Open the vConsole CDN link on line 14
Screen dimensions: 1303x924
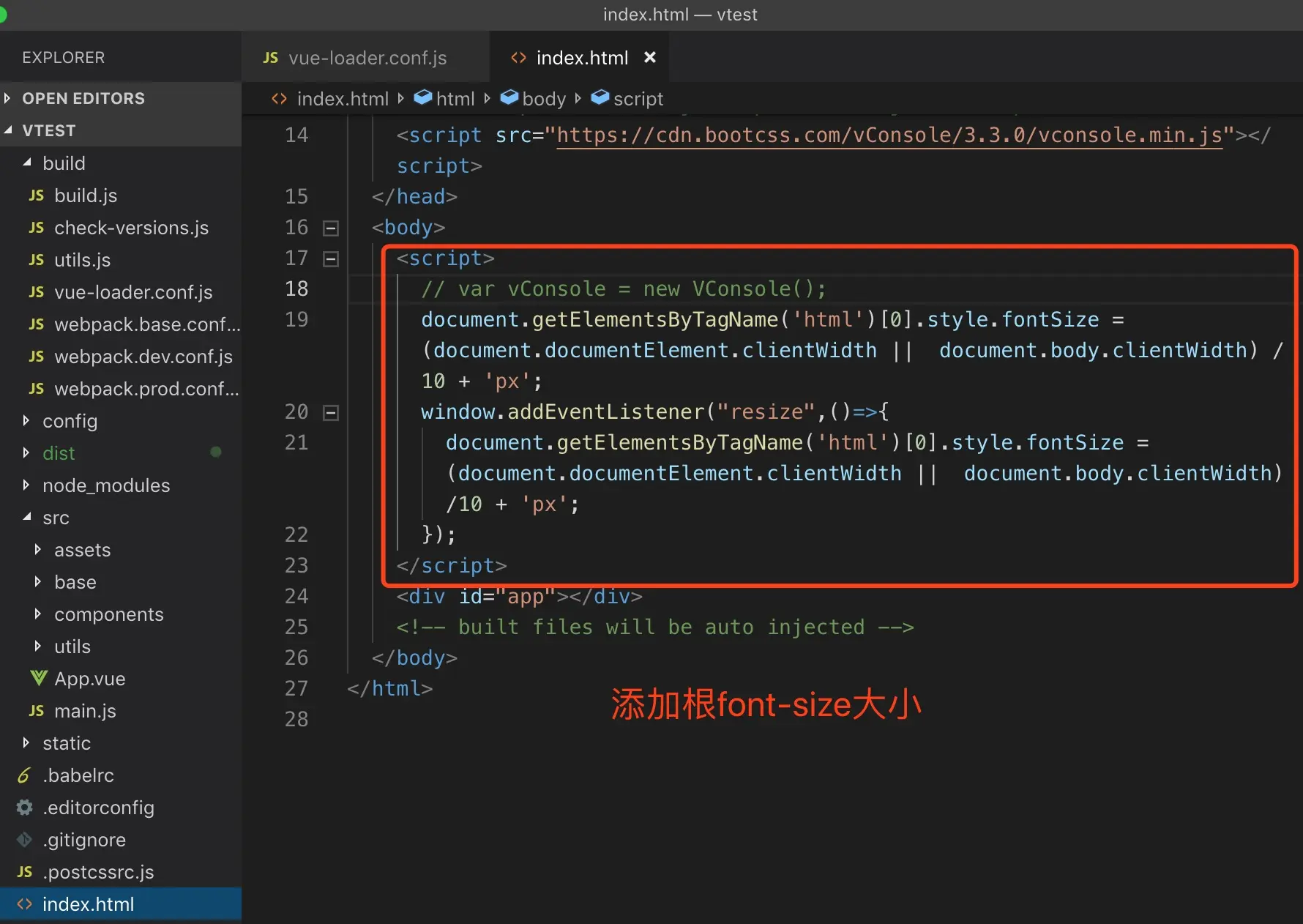(889, 135)
